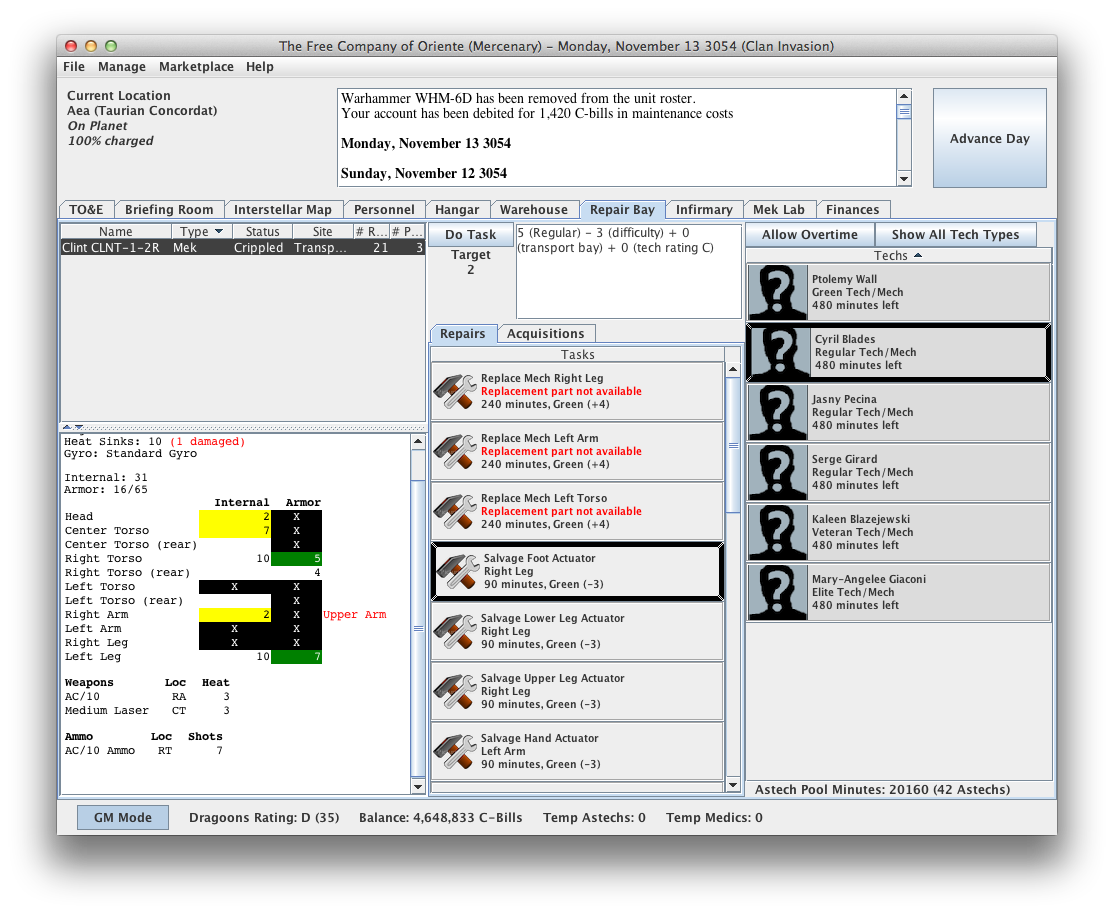This screenshot has height=914, width=1114.
Task: Click log panel scroll-up arrow
Action: (x=904, y=96)
